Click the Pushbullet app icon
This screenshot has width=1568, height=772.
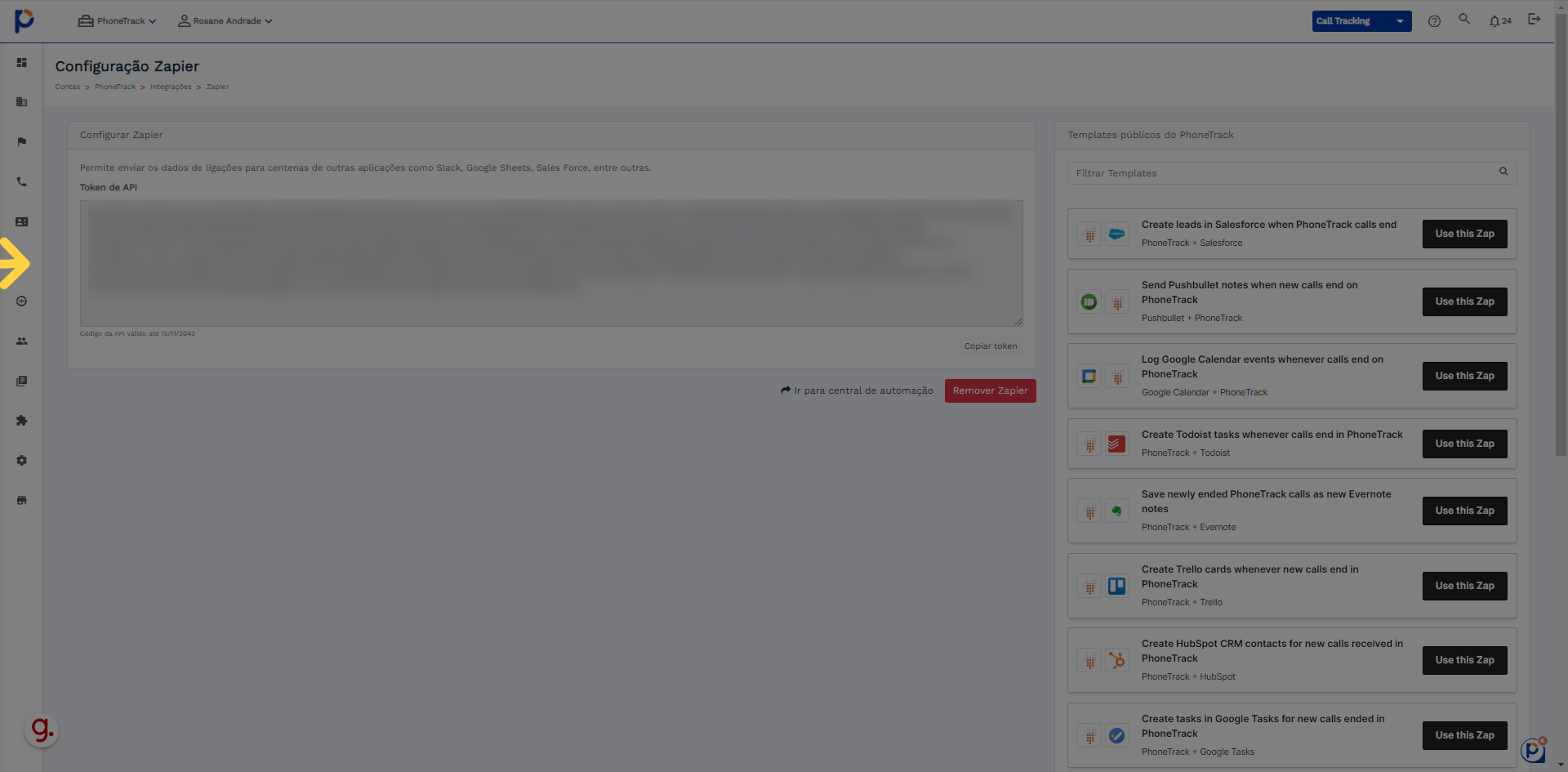pos(1089,302)
